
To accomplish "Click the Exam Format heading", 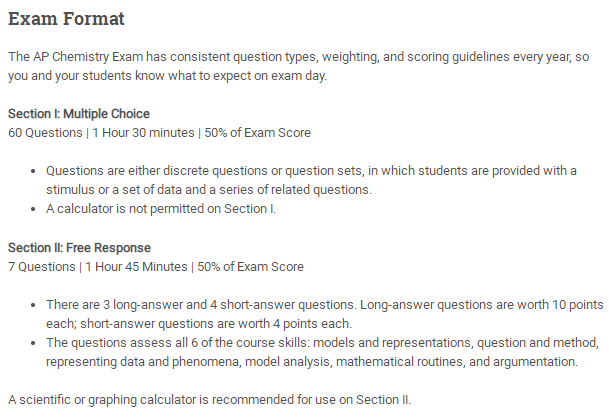I will (x=66, y=19).
